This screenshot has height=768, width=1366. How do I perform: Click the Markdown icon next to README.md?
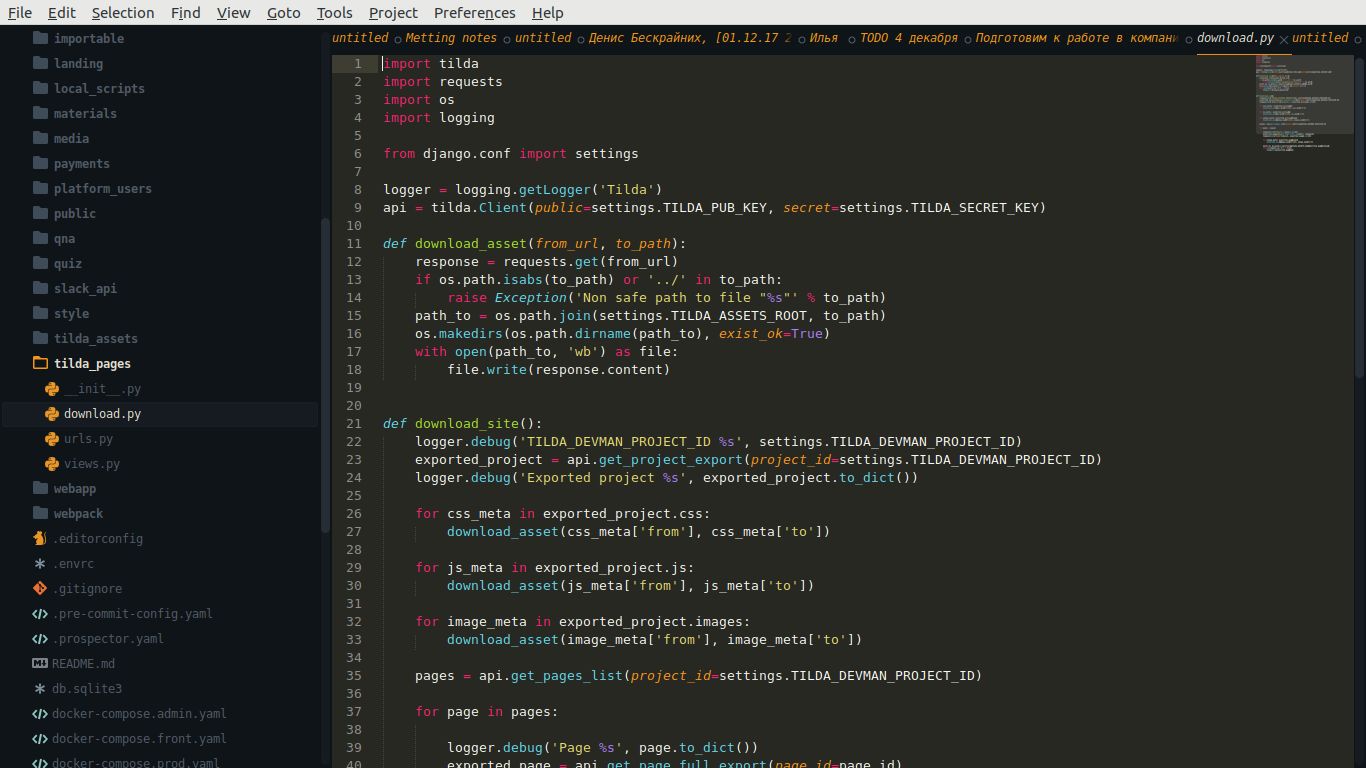point(40,664)
